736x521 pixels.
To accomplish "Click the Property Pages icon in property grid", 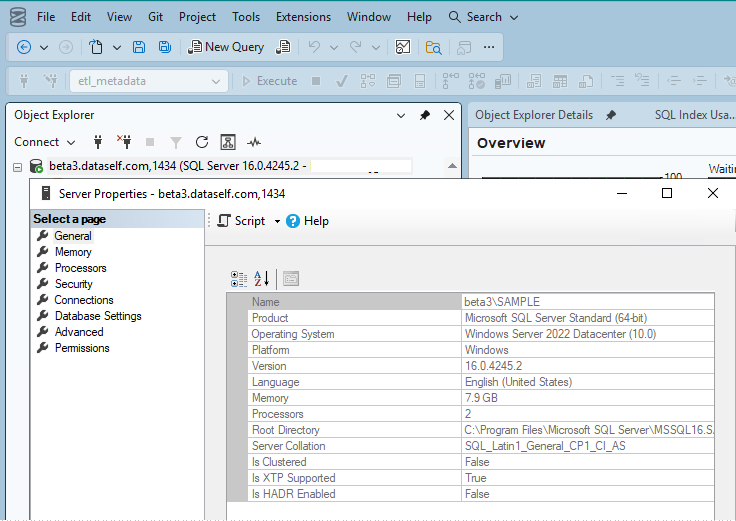I will (291, 279).
